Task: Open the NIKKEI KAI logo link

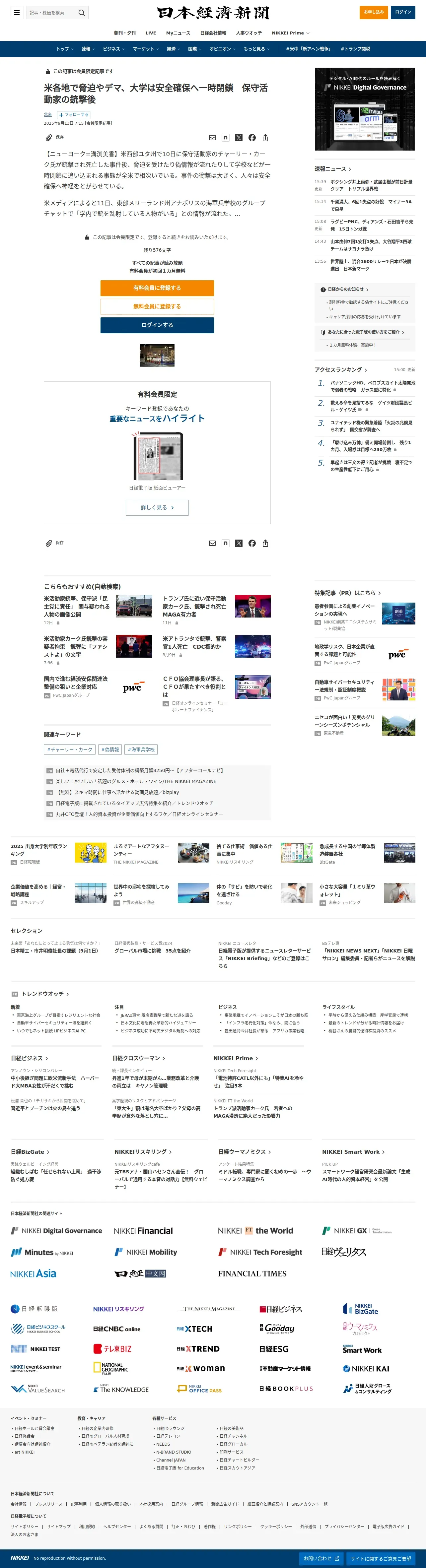Action: point(366,1368)
